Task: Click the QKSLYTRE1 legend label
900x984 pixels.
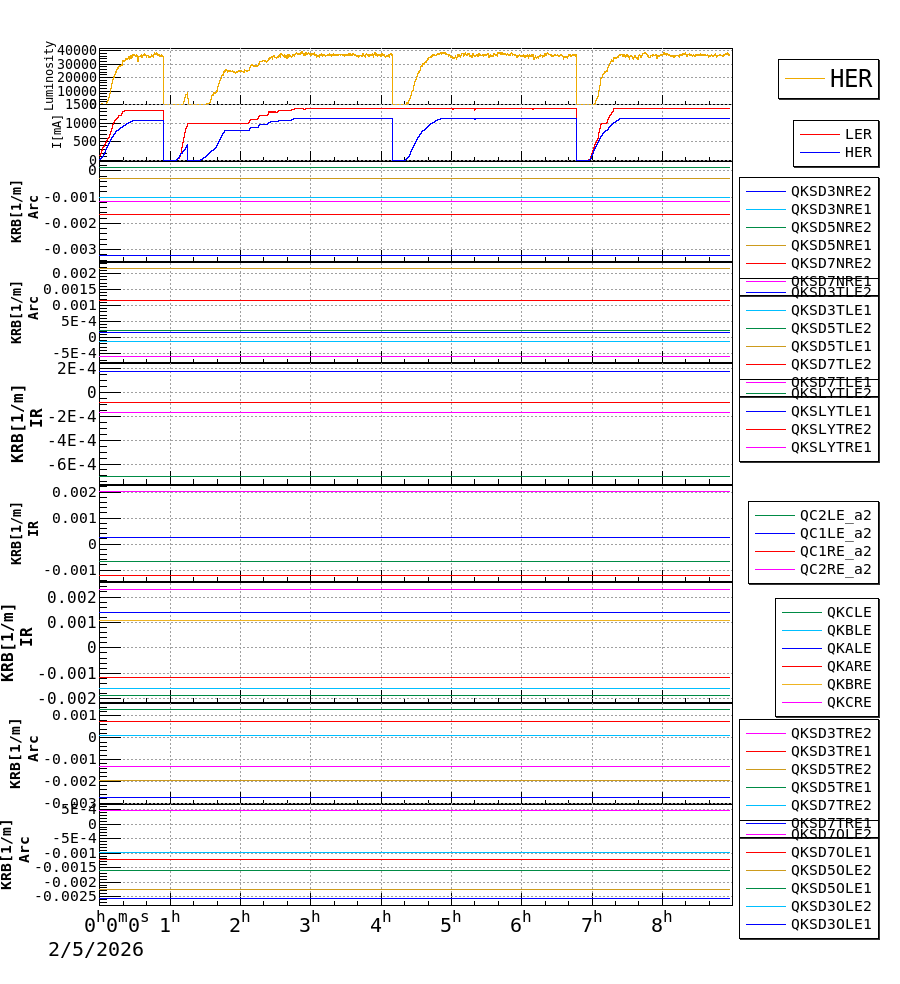Action: [831, 447]
